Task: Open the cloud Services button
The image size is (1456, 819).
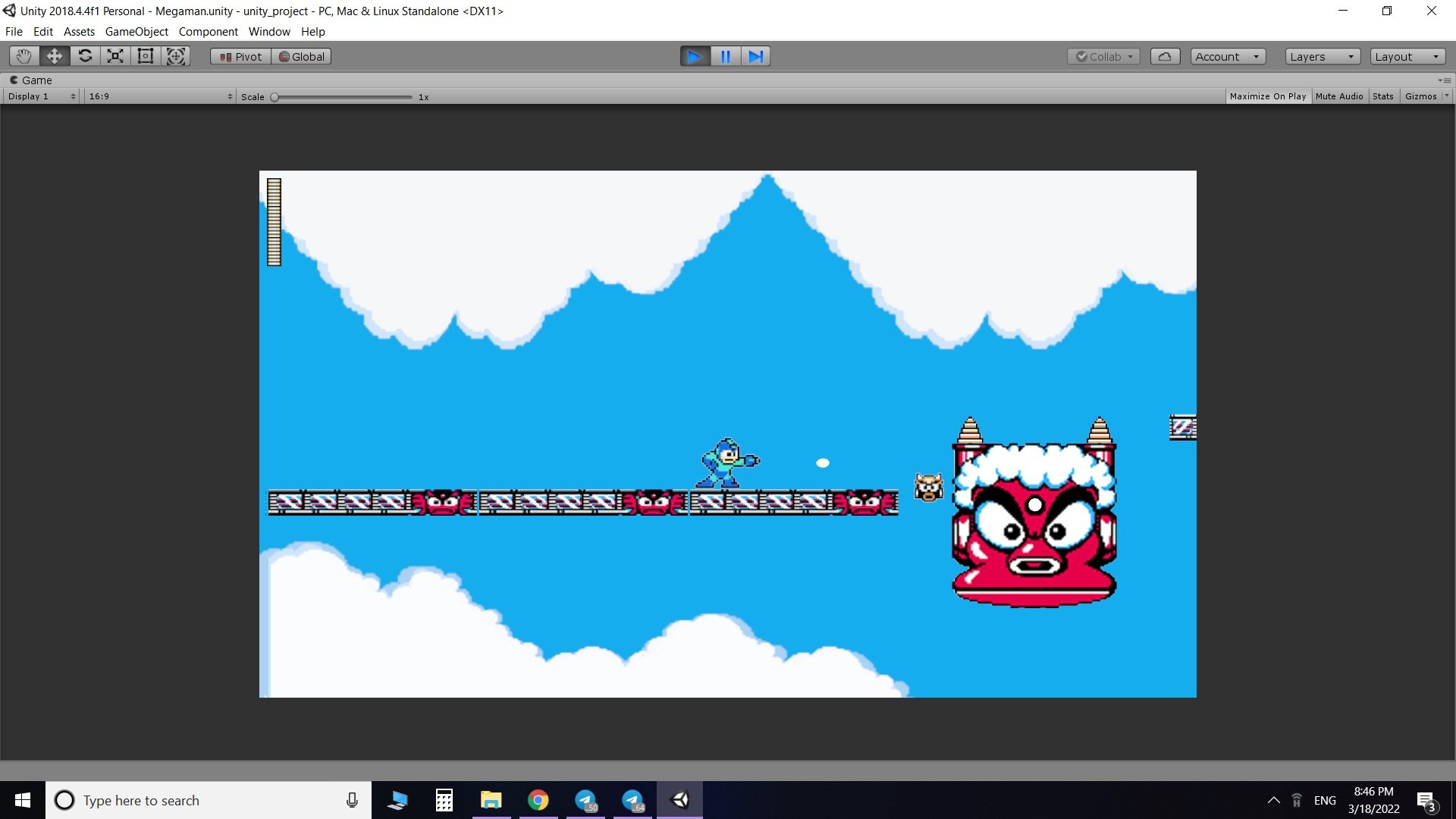Action: 1165,57
